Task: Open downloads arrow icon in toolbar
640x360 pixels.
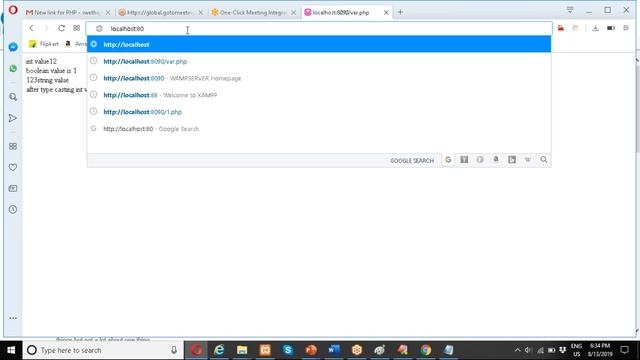Action: coord(596,28)
